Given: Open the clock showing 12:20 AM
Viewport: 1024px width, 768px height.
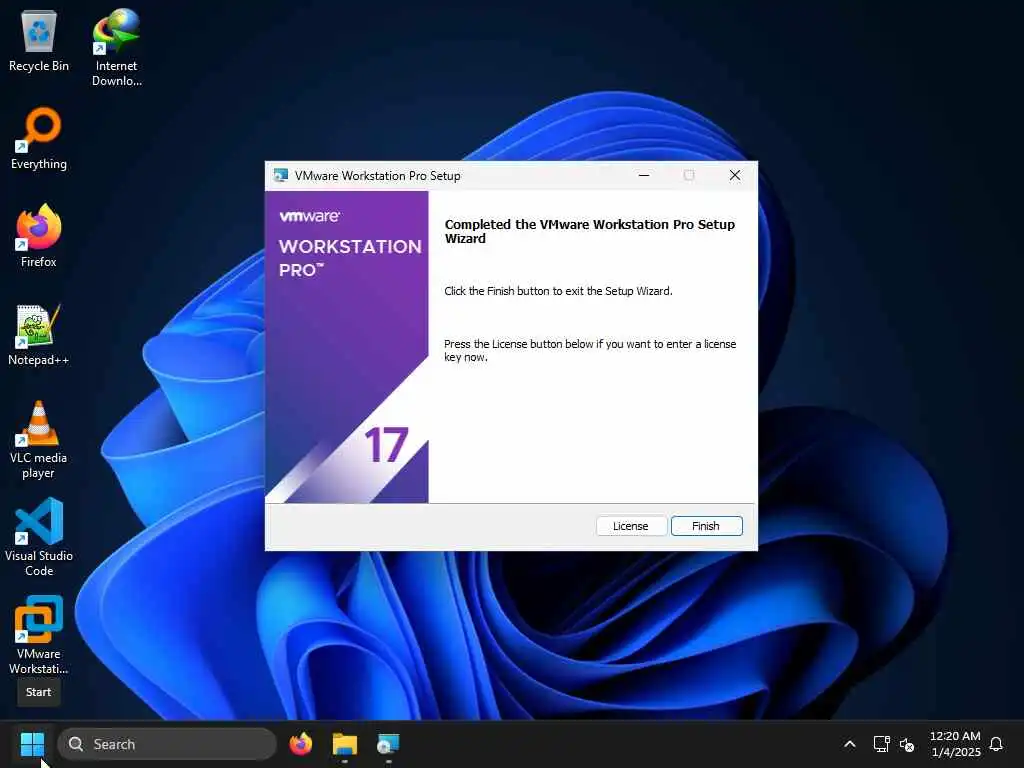Looking at the screenshot, I should (x=955, y=744).
